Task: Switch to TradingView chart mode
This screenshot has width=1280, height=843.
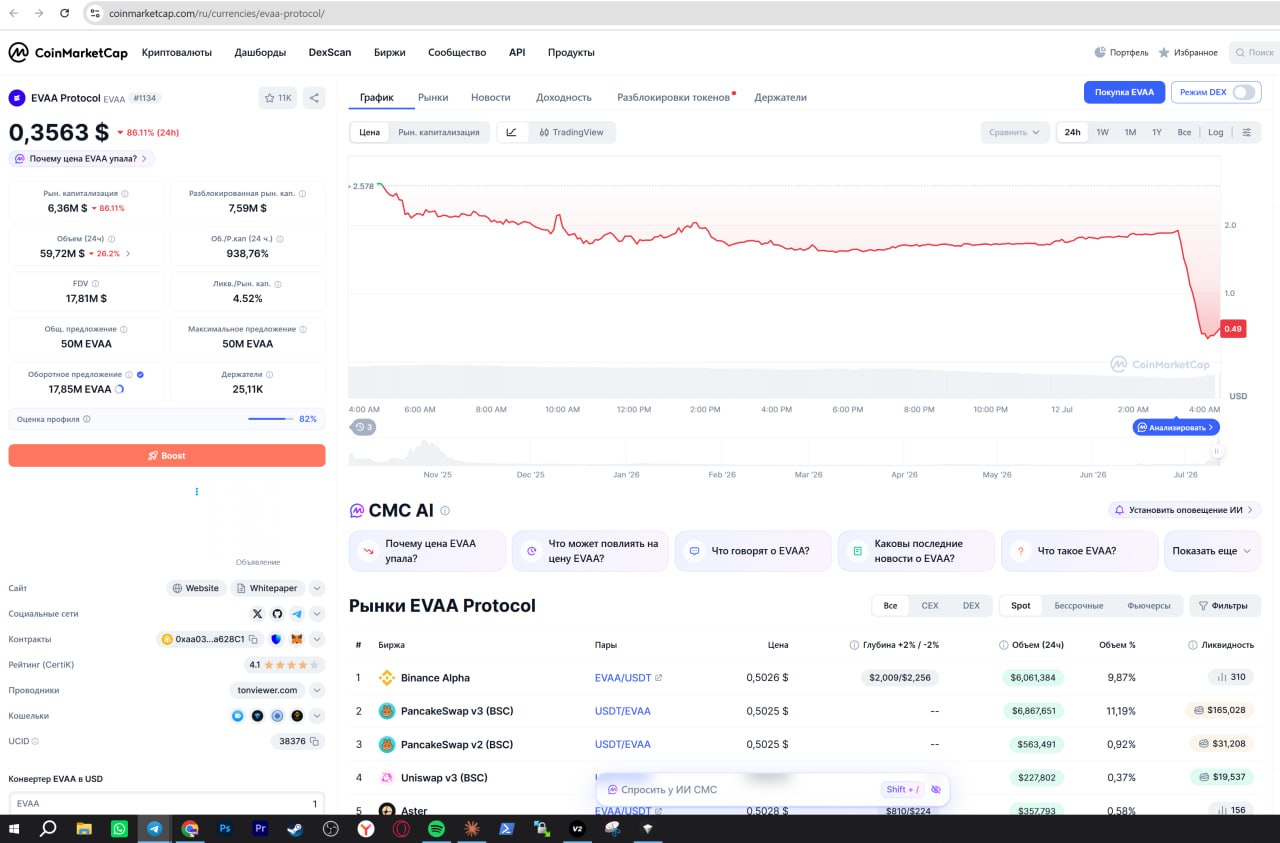Action: 571,132
